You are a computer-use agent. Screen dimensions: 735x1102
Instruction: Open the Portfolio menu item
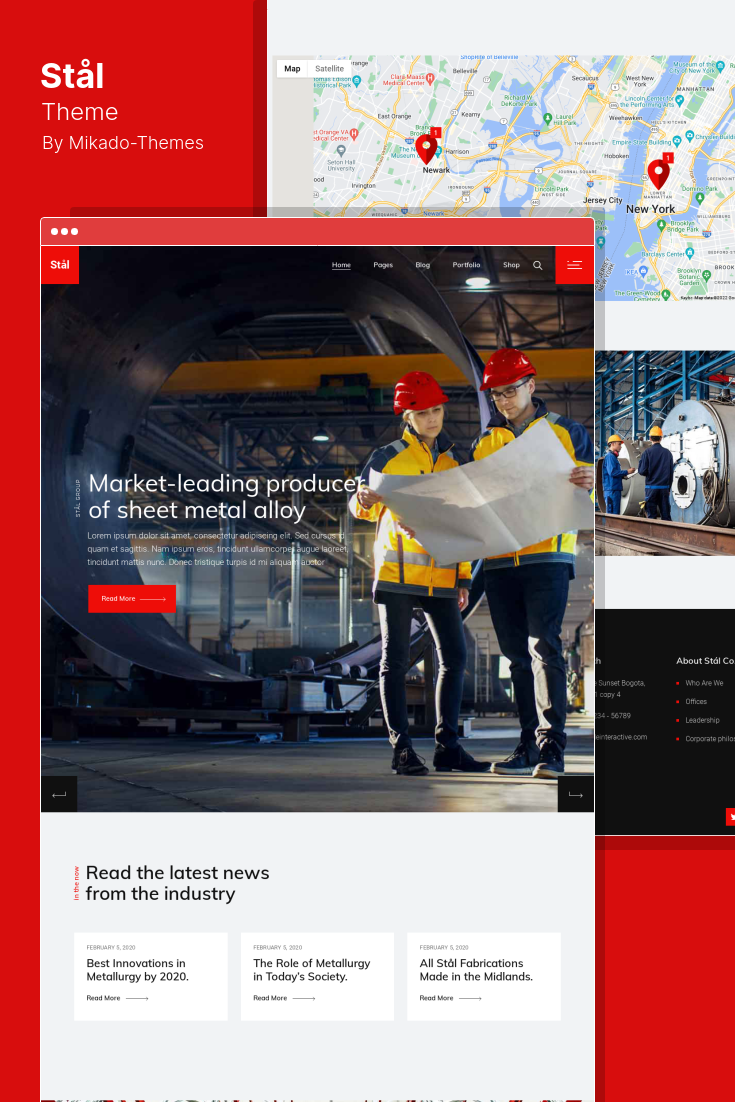(x=467, y=265)
